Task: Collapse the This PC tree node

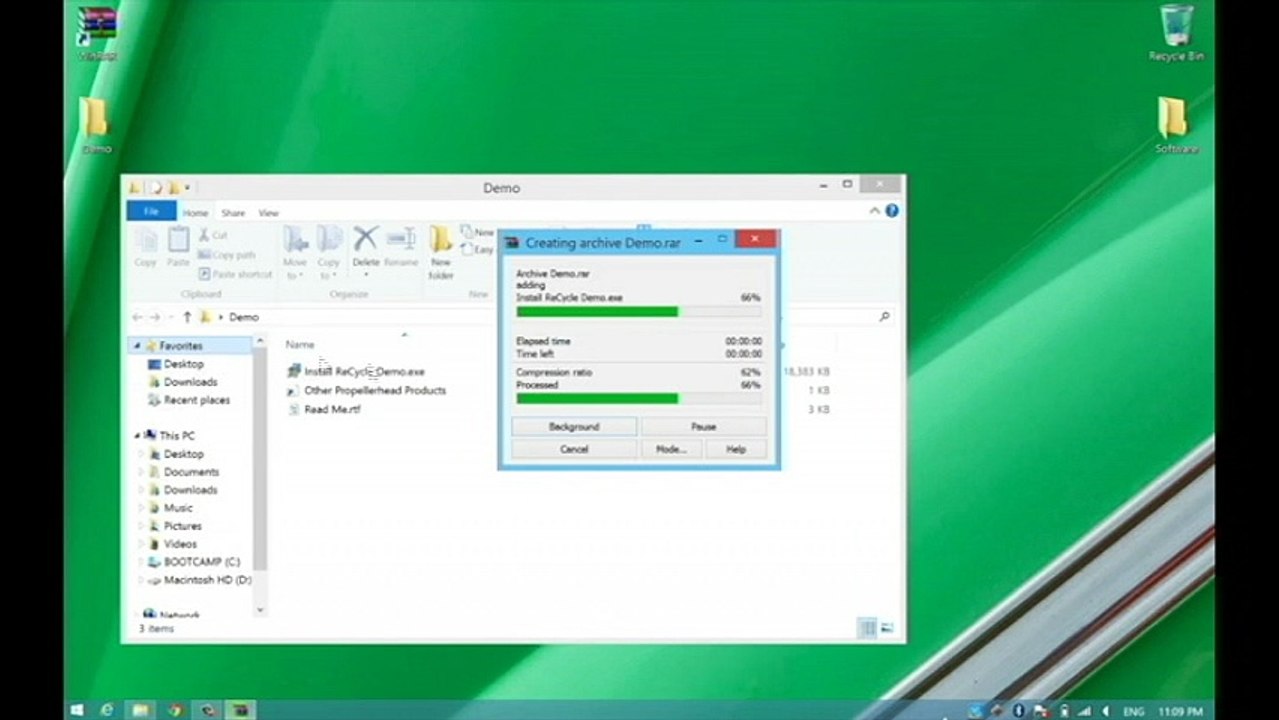Action: tap(137, 436)
